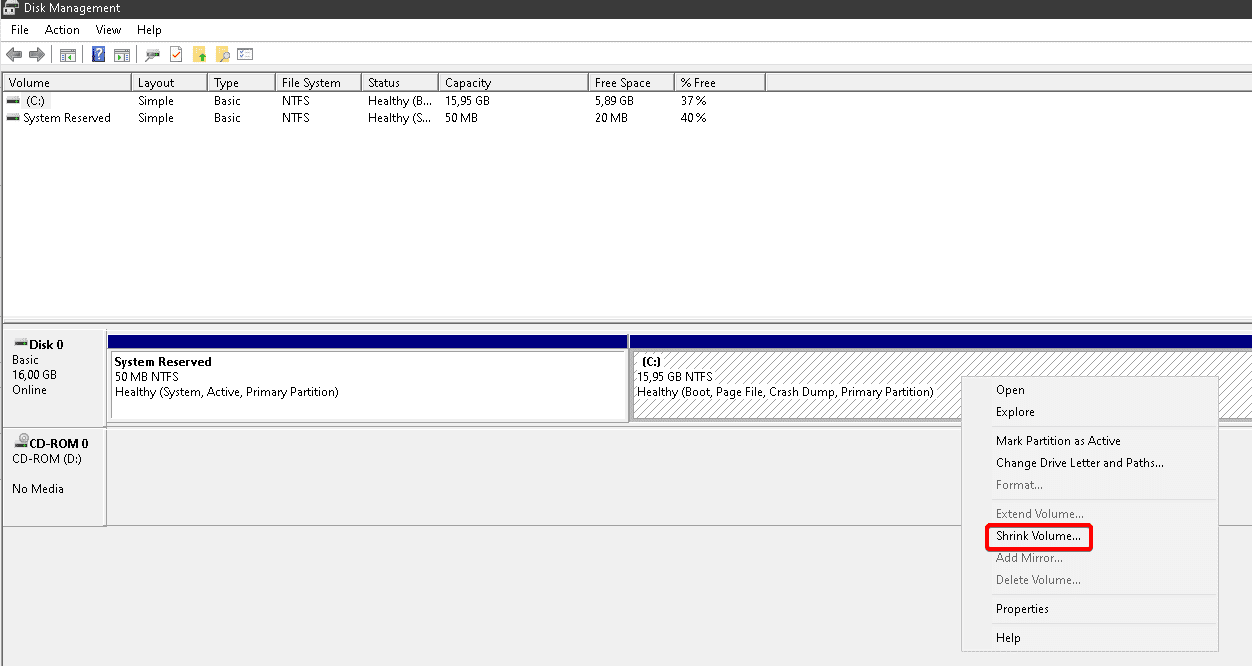Sort by the Layout column header
Viewport: 1252px width, 666px height.
pos(170,83)
